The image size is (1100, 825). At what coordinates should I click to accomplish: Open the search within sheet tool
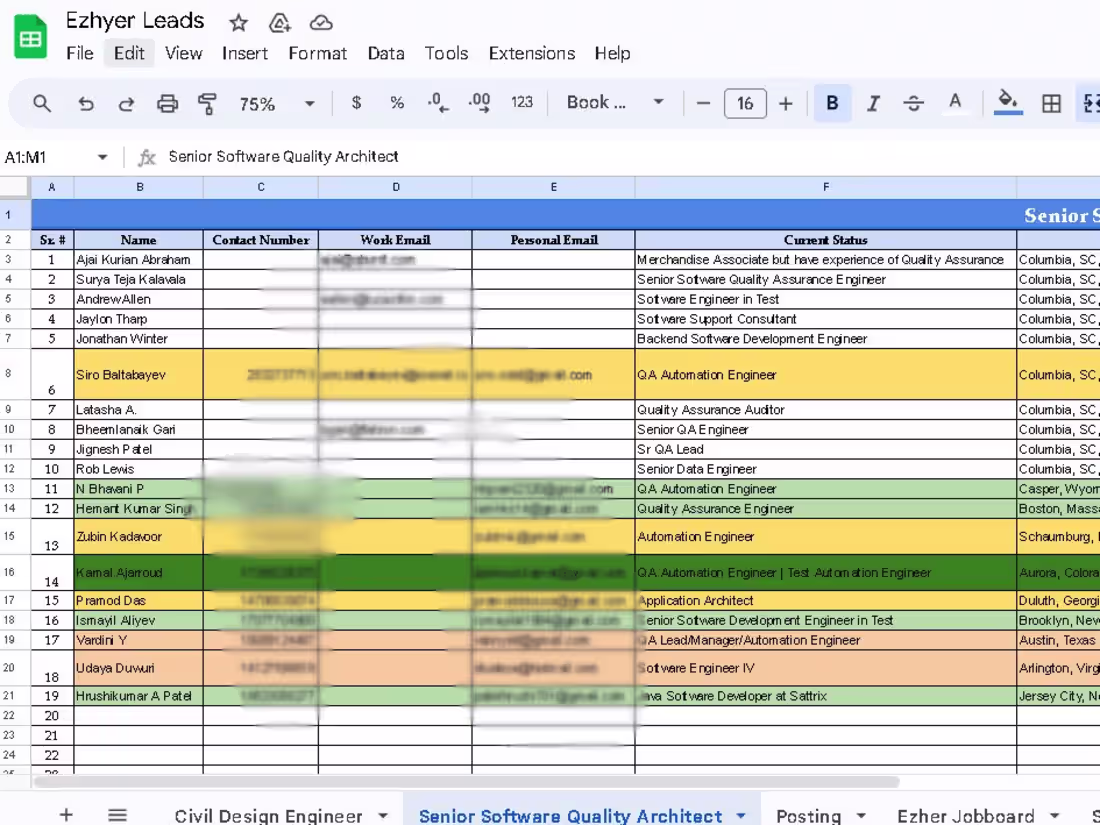(x=41, y=102)
